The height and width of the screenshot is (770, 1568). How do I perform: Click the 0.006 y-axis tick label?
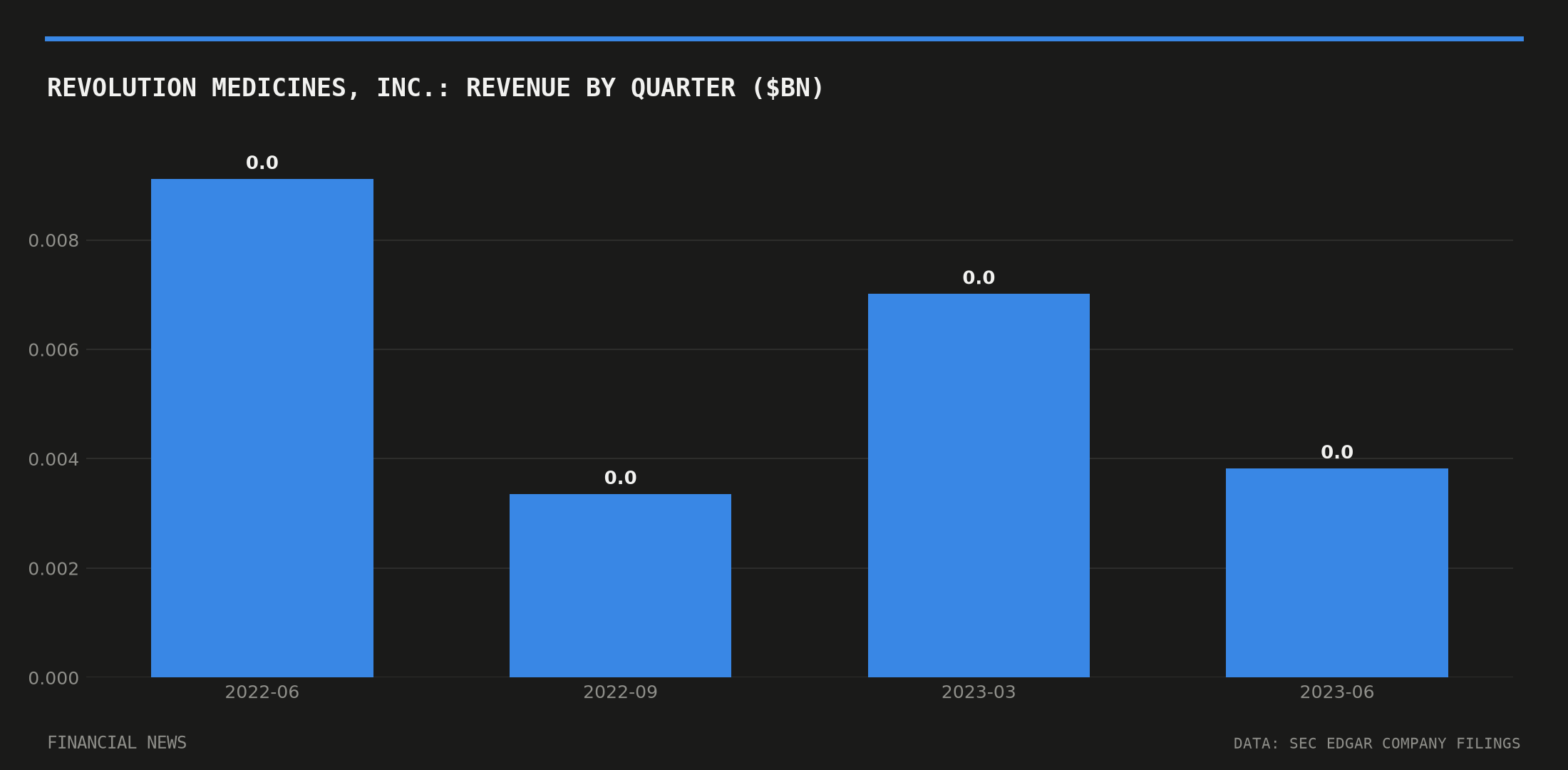[x=53, y=350]
